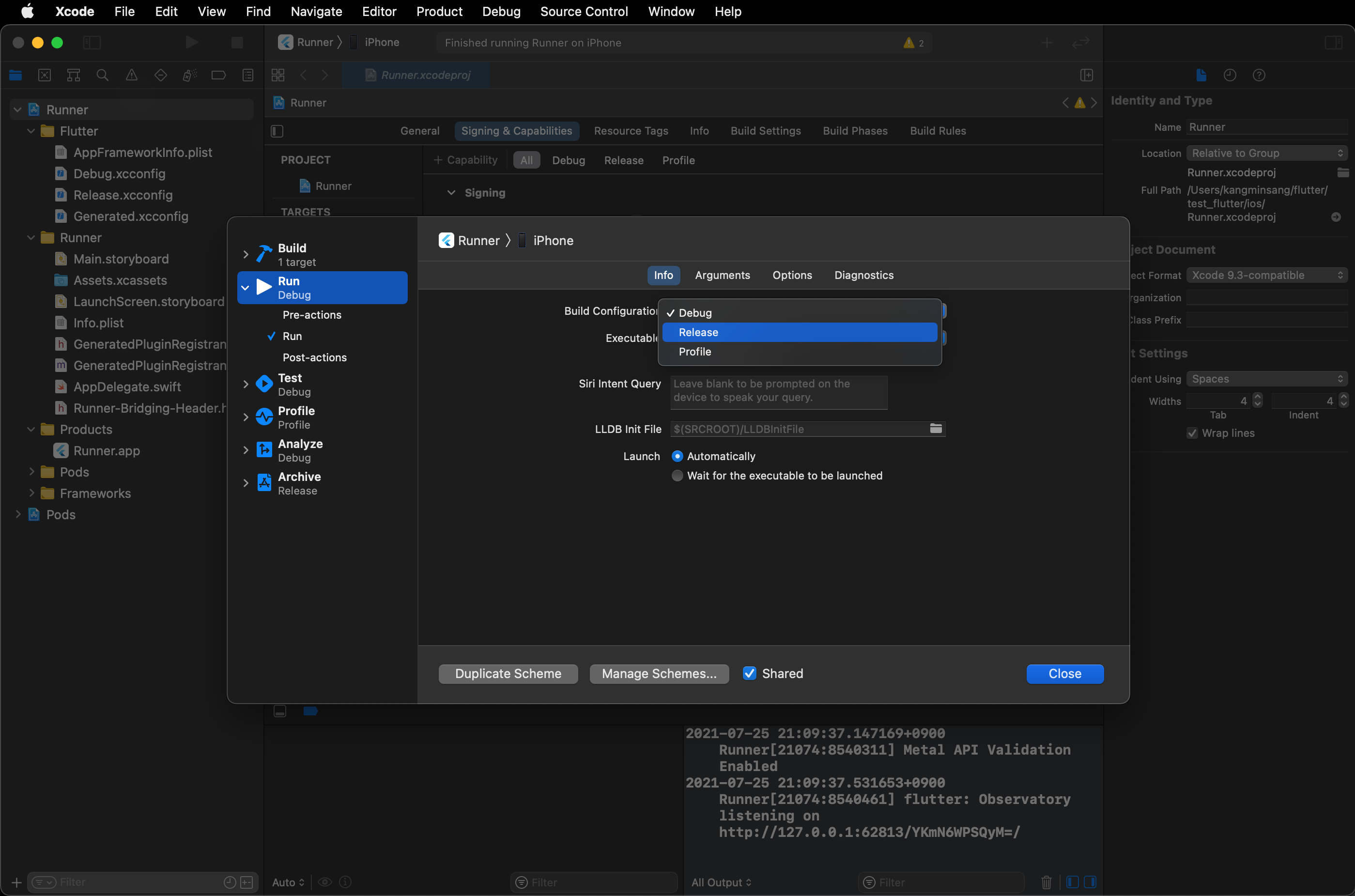Open the History inspector clock icon
The image size is (1355, 896).
tap(1230, 75)
